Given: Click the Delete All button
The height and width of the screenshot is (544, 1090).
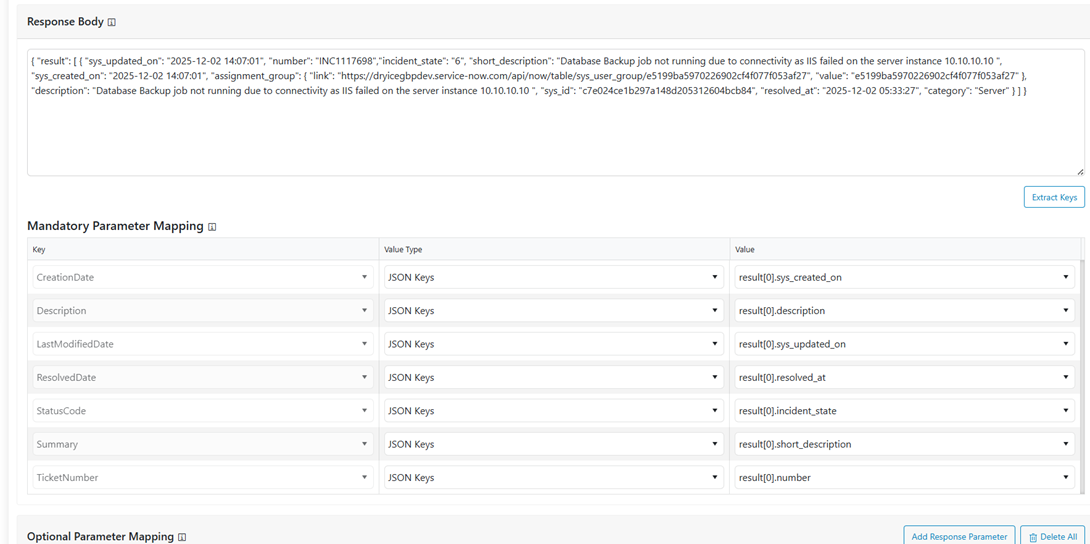Looking at the screenshot, I should pyautogui.click(x=1053, y=536).
